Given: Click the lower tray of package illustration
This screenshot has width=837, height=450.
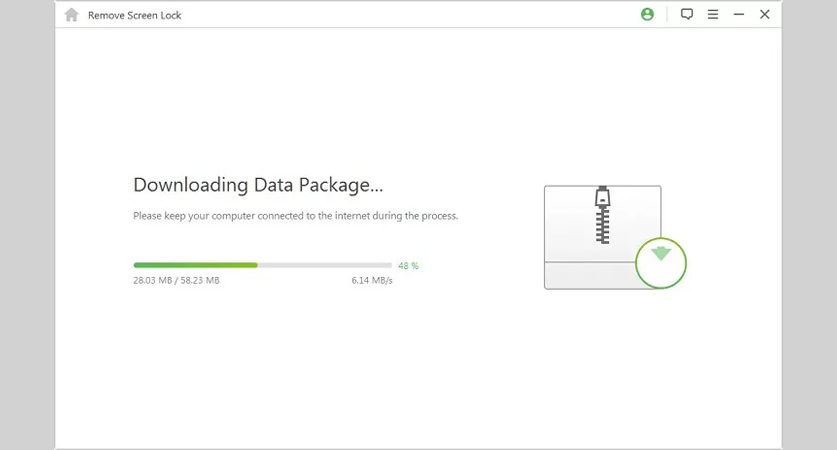Looking at the screenshot, I should 590,275.
